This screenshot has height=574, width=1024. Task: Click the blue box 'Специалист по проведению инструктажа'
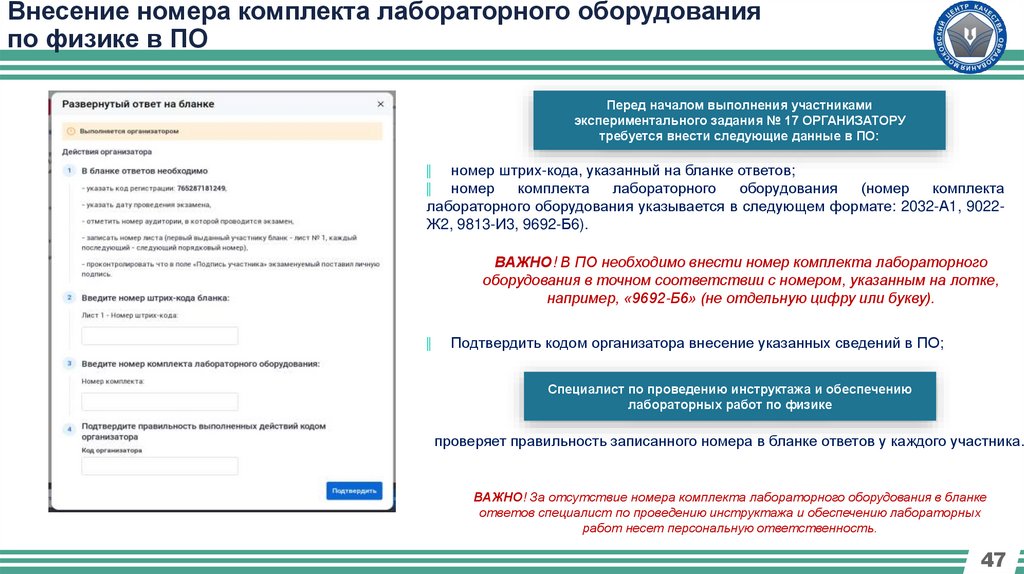point(729,396)
